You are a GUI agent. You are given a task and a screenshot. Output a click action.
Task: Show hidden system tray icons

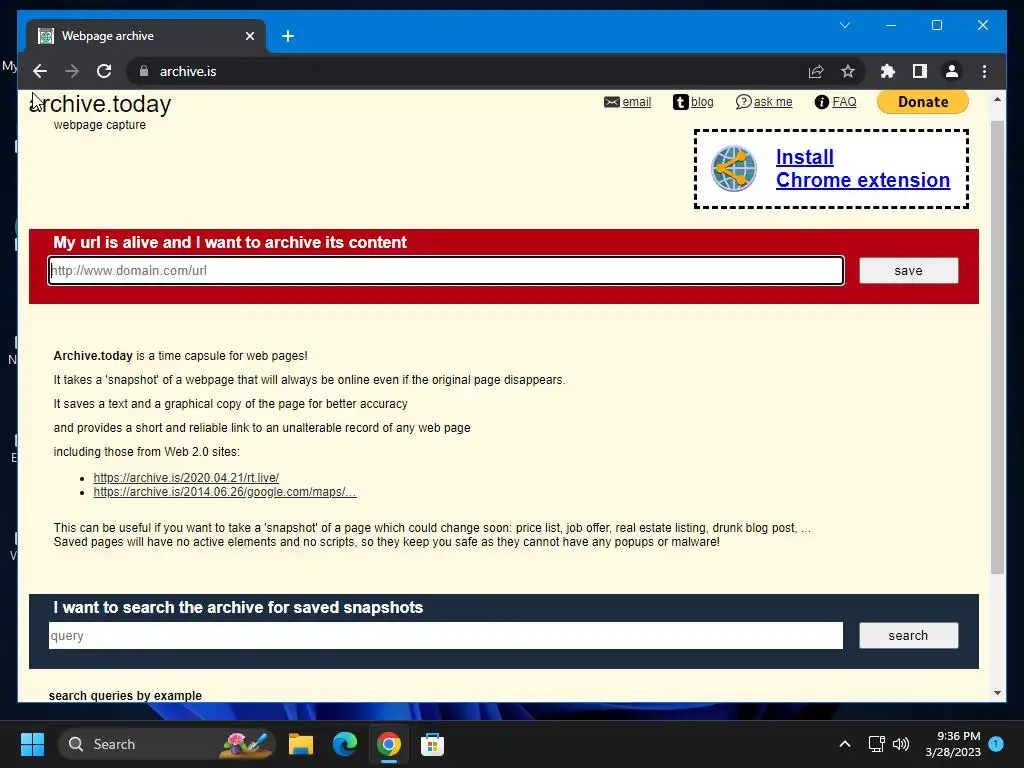pos(844,744)
